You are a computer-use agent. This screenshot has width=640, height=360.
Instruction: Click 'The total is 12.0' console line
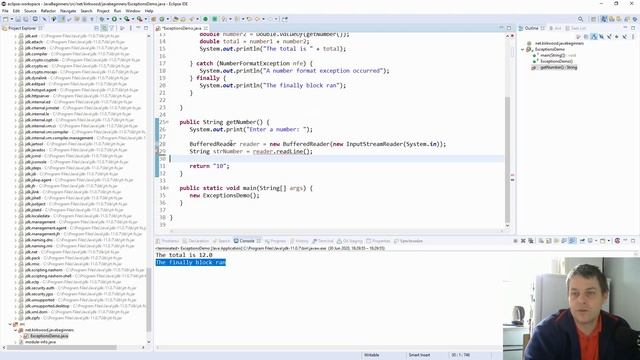[x=184, y=255]
